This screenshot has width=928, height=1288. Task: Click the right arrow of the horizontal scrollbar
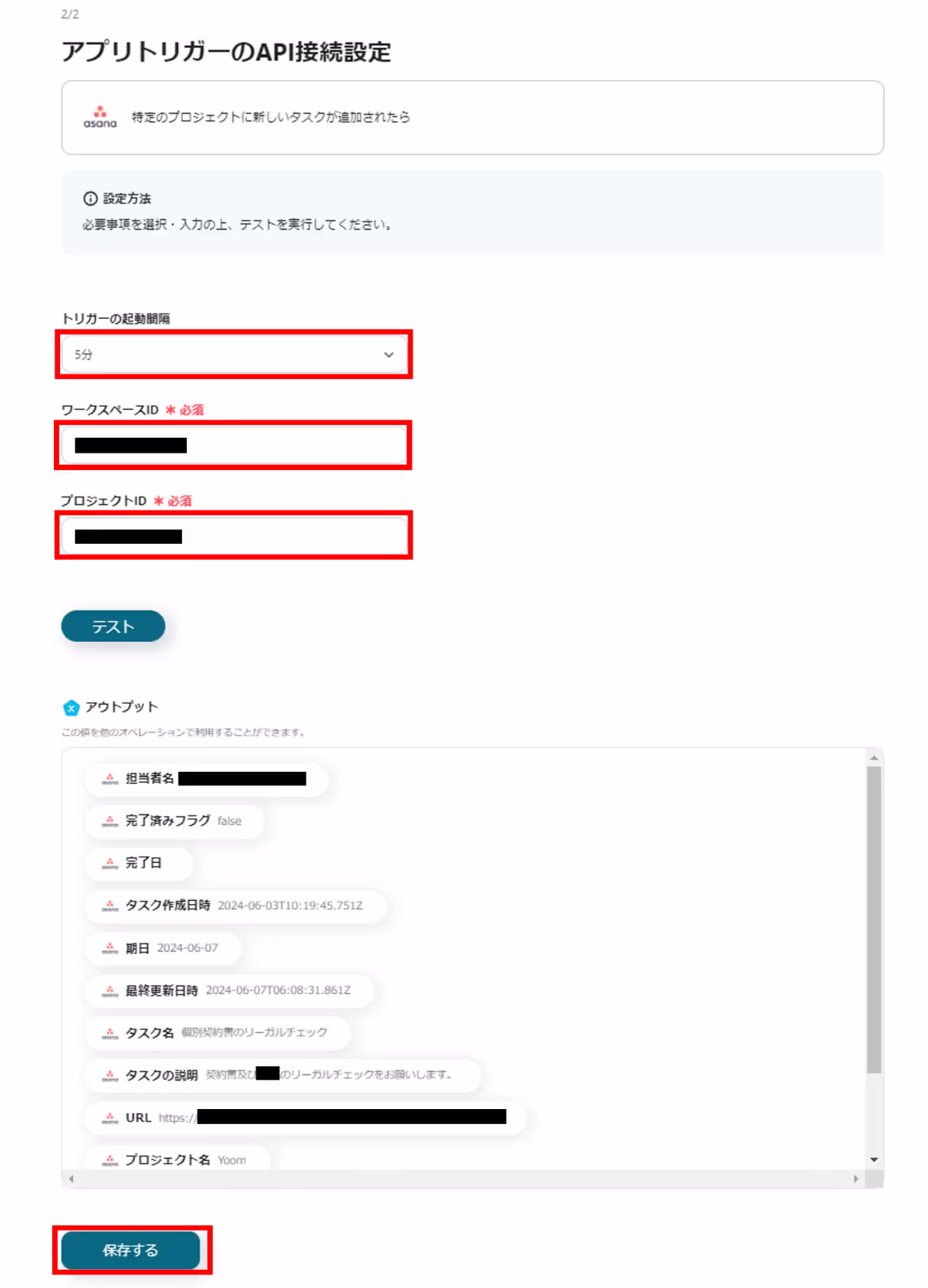856,1179
